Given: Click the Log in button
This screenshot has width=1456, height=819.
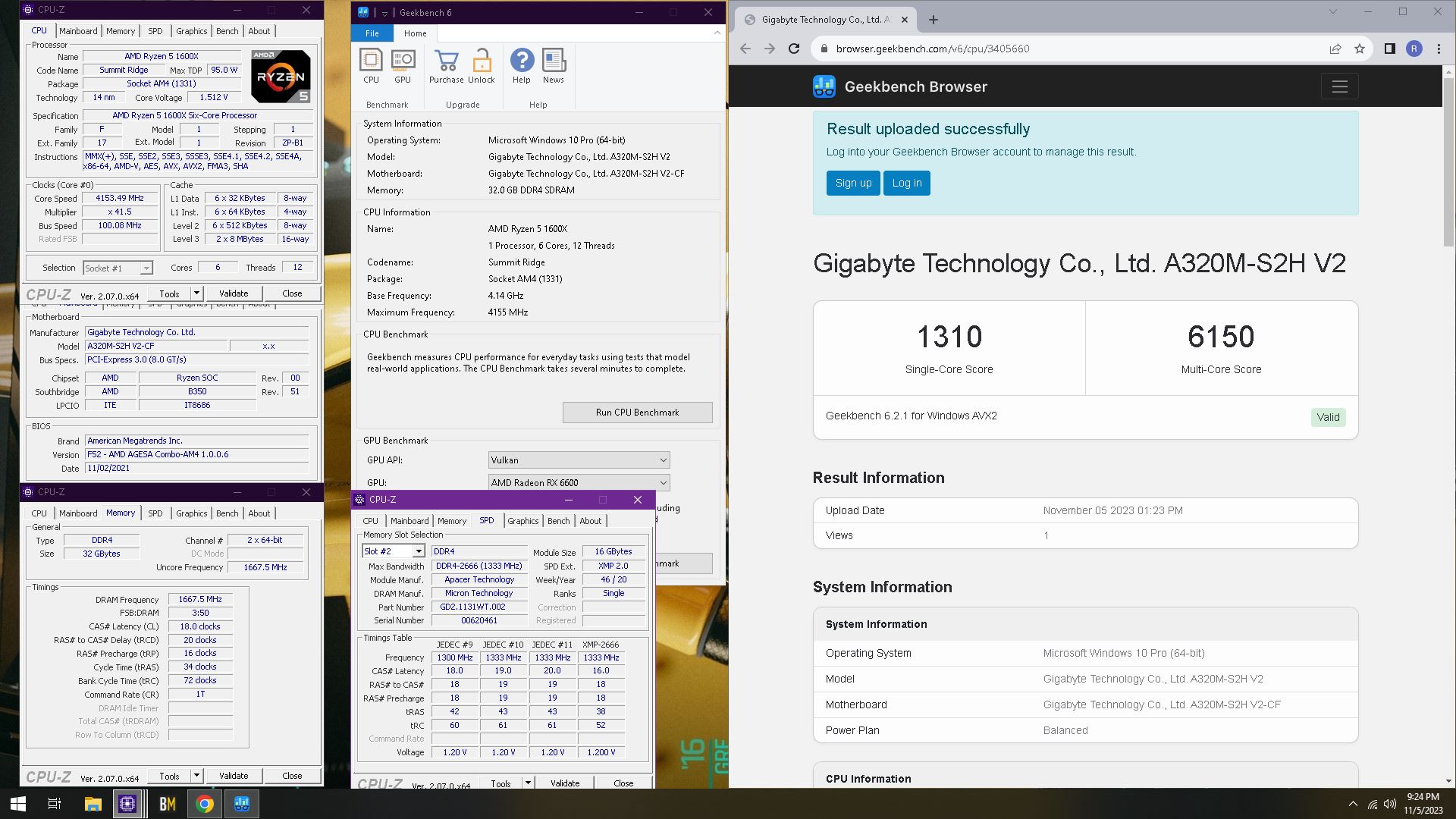Looking at the screenshot, I should pos(906,183).
